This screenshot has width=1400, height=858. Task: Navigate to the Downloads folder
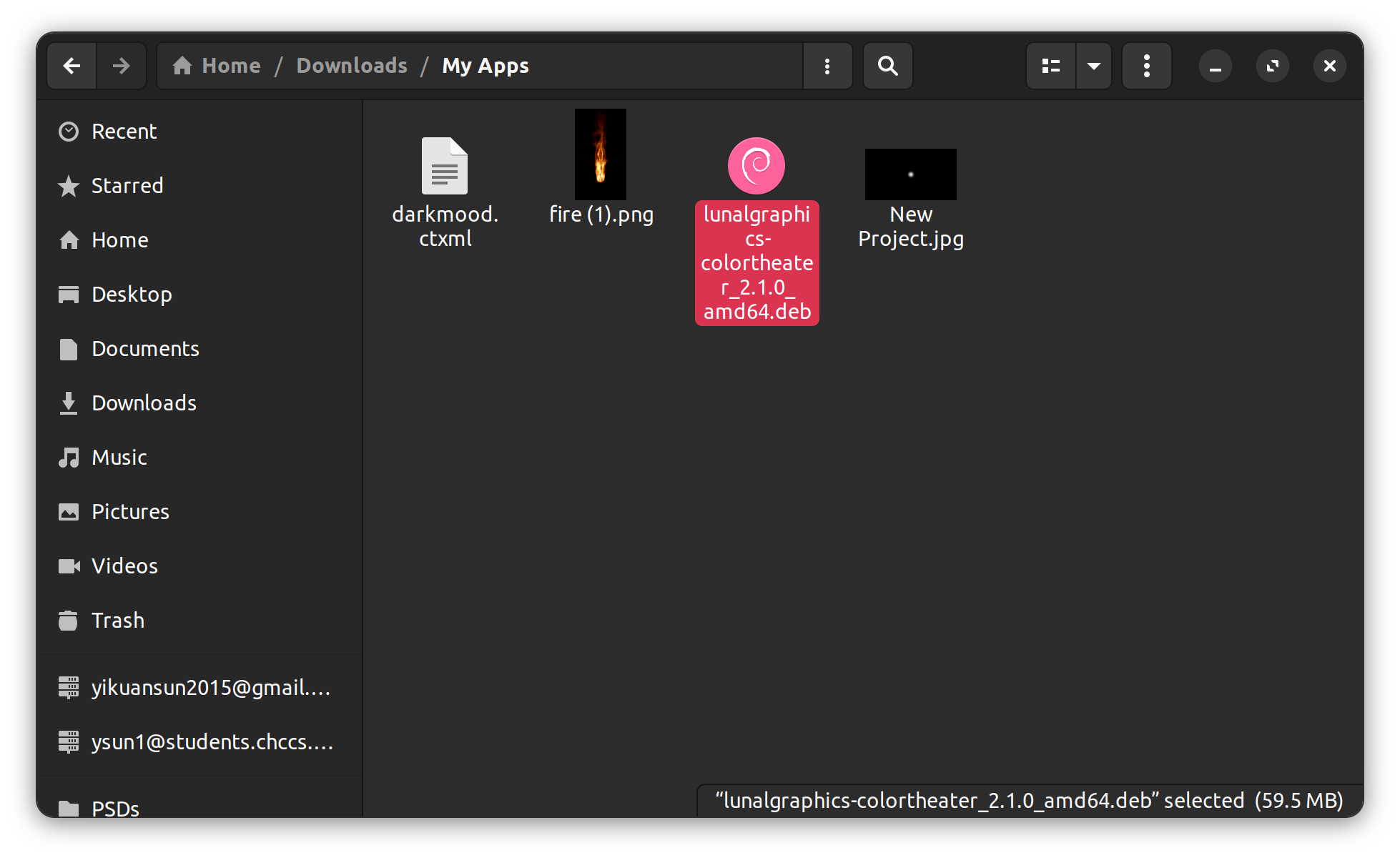pos(144,403)
